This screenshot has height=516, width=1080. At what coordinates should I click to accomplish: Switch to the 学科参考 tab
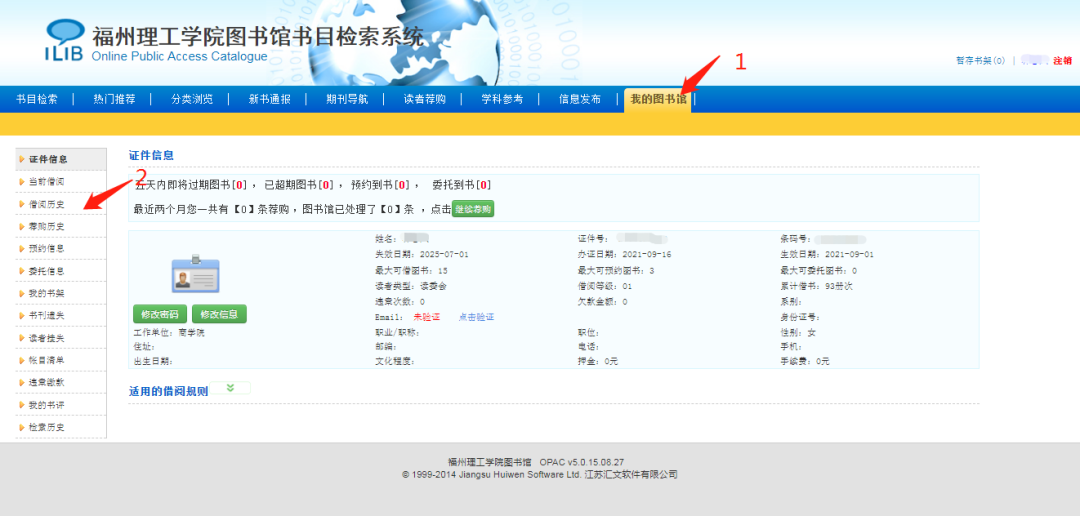502,99
